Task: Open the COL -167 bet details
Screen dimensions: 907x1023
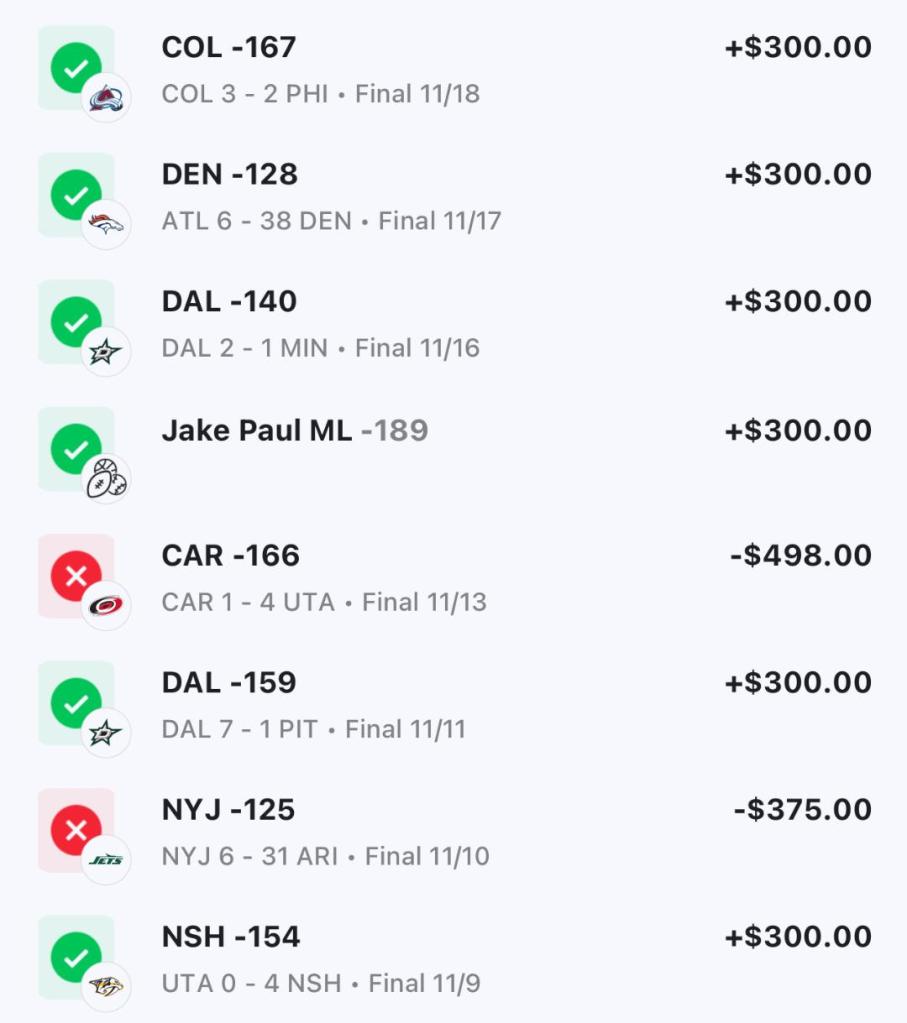Action: pyautogui.click(x=229, y=47)
